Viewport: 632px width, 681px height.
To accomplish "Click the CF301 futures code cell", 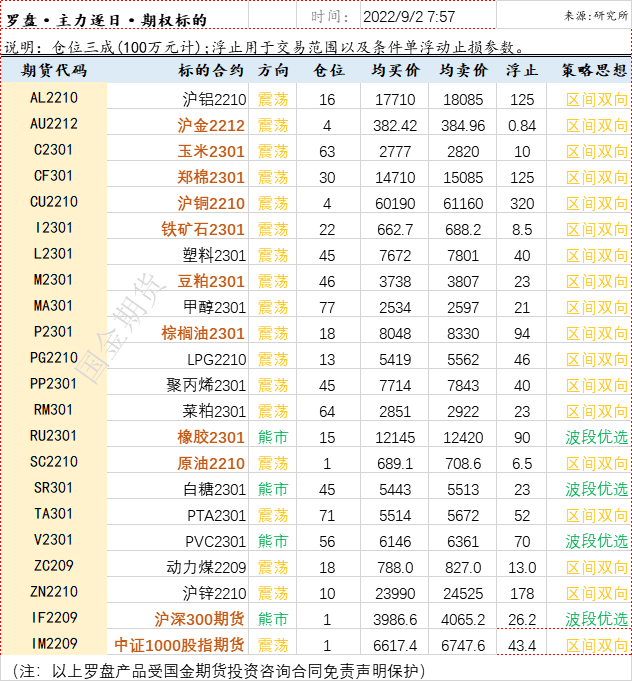I will pos(53,176).
